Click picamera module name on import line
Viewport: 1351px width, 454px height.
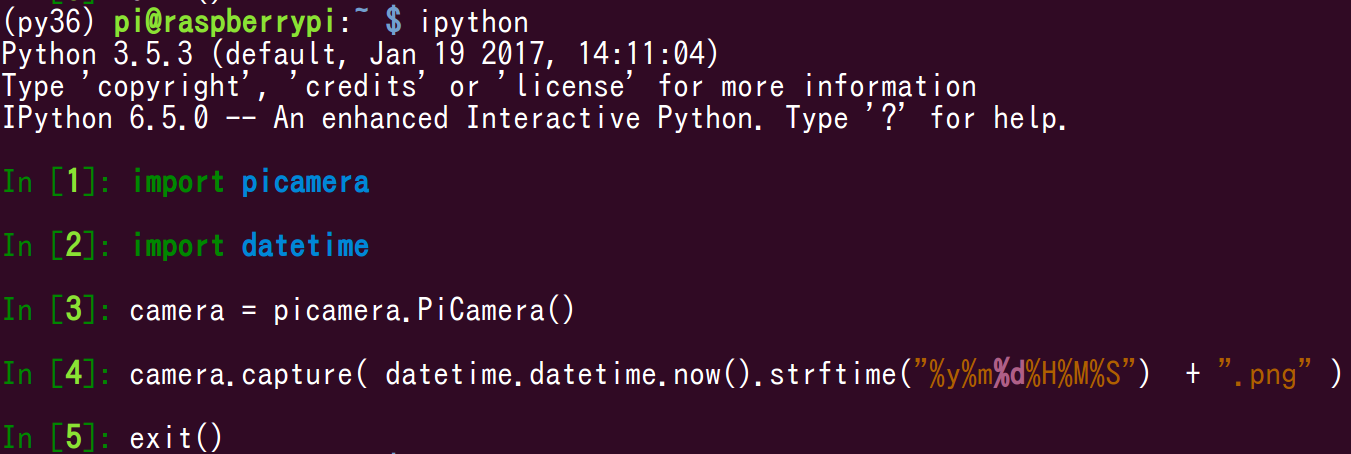click(x=305, y=182)
